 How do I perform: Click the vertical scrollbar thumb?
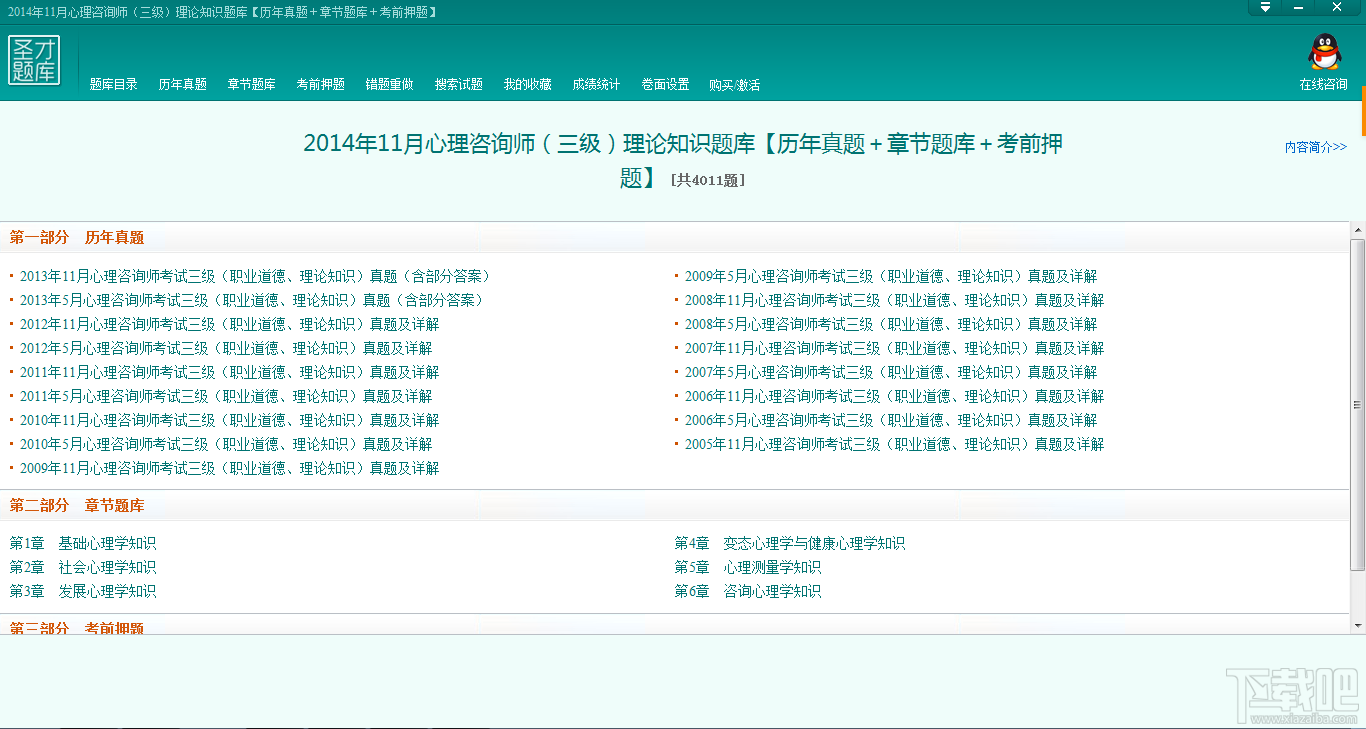pos(1357,405)
